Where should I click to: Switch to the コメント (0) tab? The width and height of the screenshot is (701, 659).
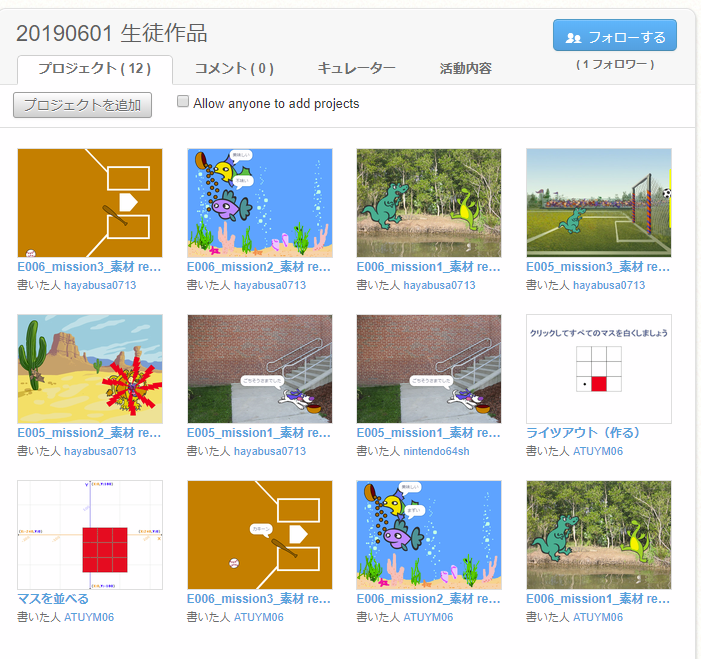tap(234, 69)
